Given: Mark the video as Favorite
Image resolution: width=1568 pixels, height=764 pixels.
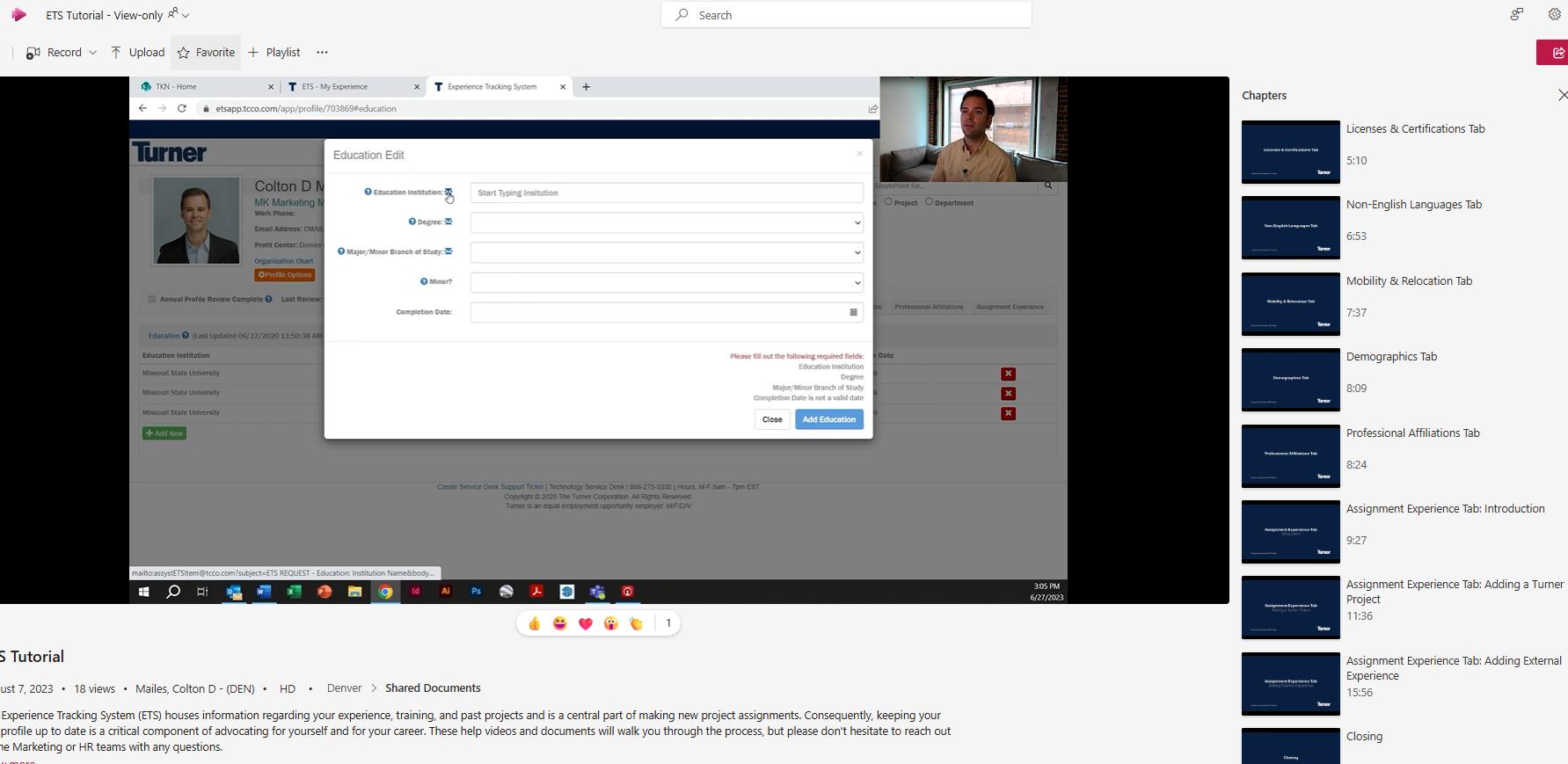Looking at the screenshot, I should point(206,53).
